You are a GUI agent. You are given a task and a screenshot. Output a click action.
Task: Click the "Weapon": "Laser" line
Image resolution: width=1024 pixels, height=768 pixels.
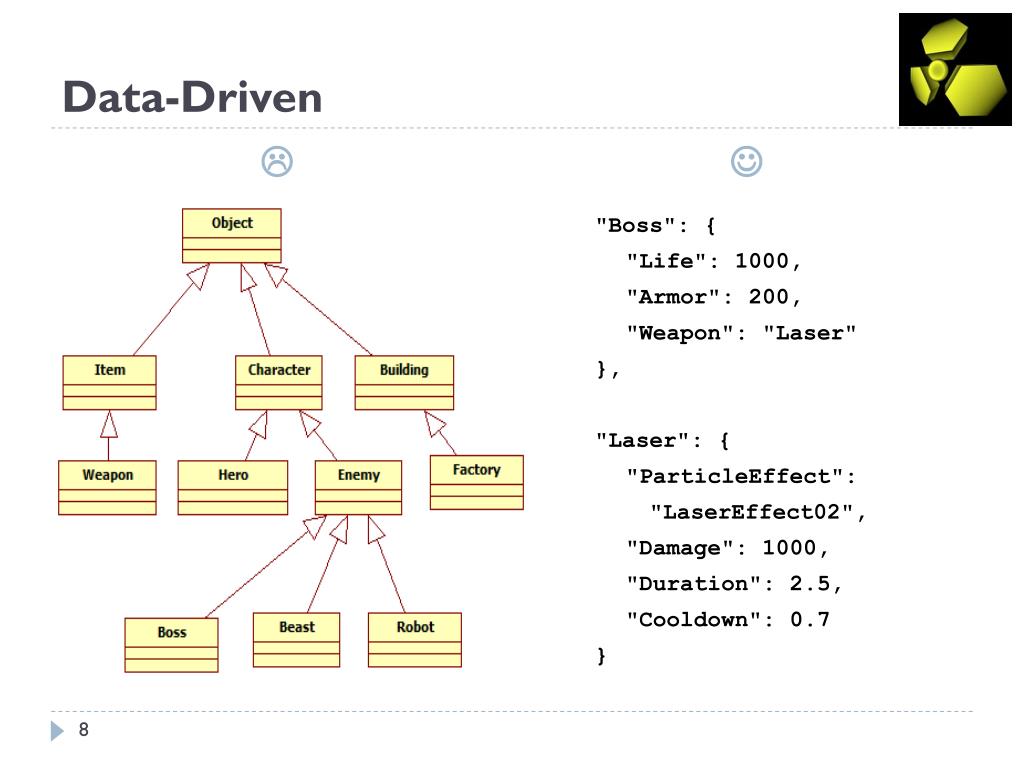tap(741, 333)
